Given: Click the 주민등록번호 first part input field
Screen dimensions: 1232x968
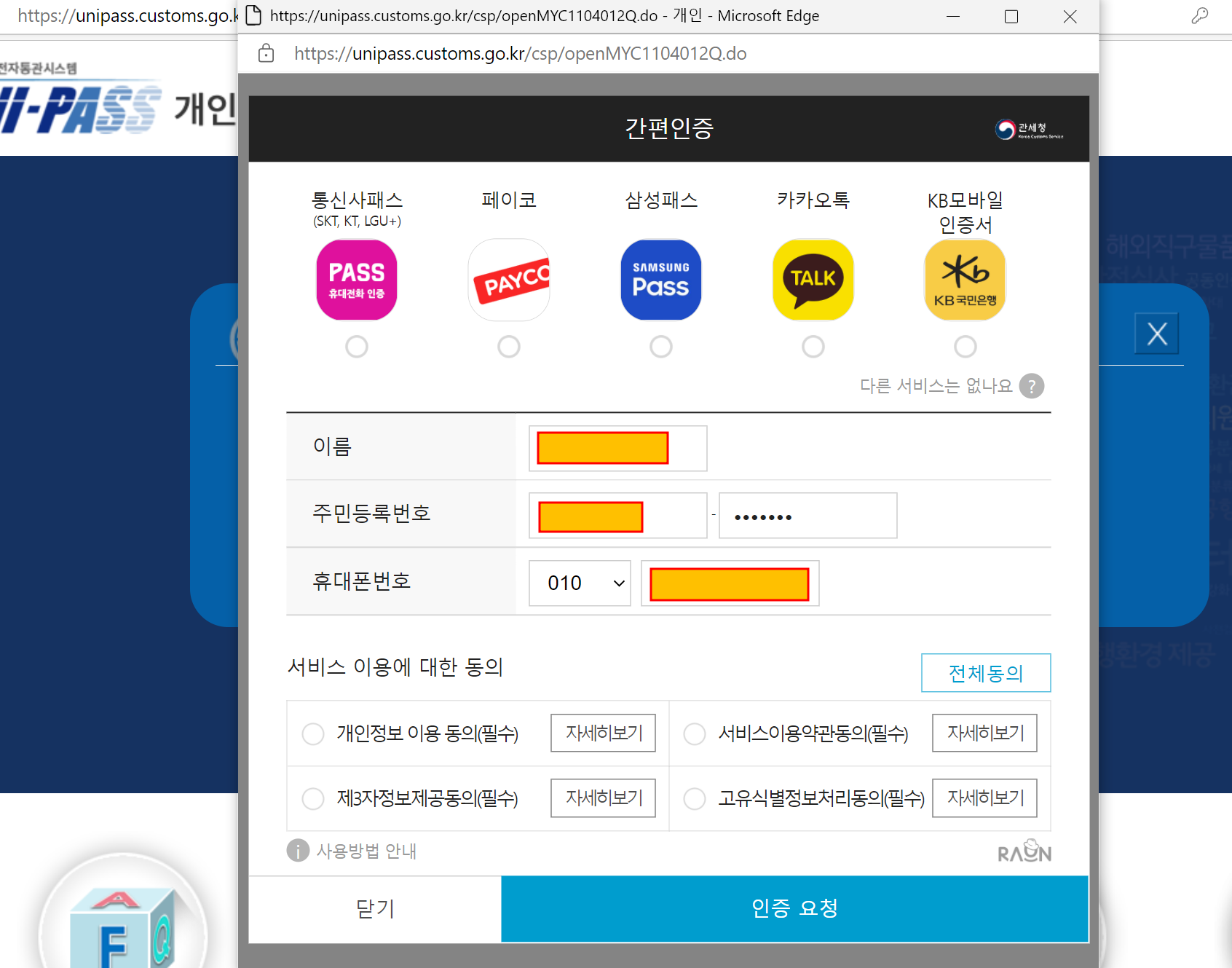Looking at the screenshot, I should [x=618, y=516].
